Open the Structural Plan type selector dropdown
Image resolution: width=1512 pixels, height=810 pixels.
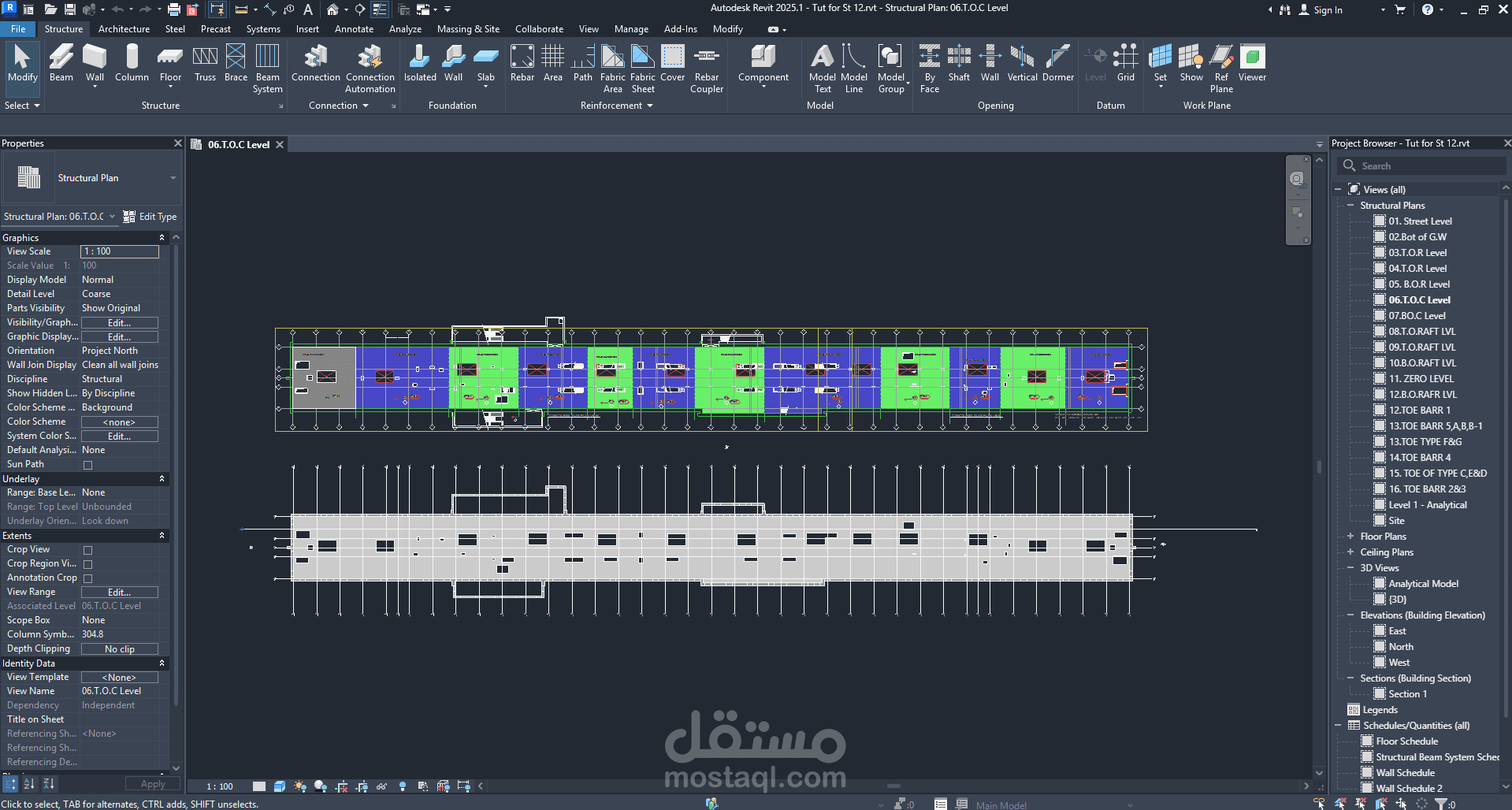173,178
